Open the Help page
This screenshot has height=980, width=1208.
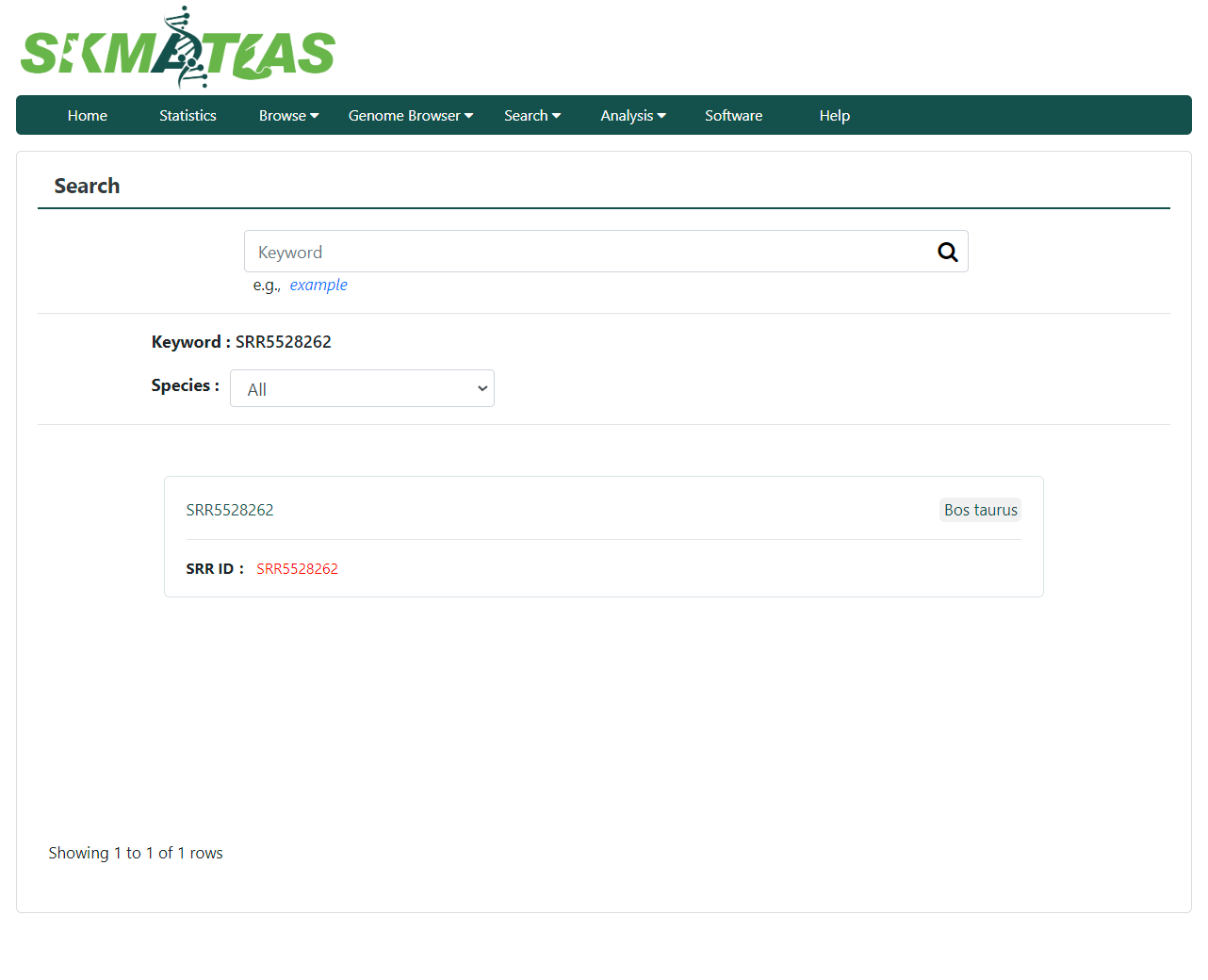coord(835,115)
